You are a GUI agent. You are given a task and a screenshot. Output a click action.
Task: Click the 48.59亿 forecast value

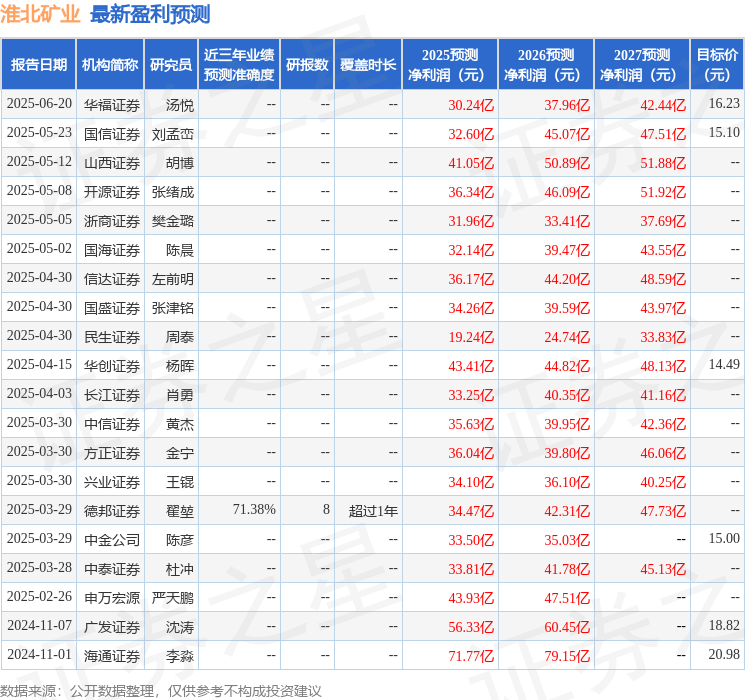point(663,279)
